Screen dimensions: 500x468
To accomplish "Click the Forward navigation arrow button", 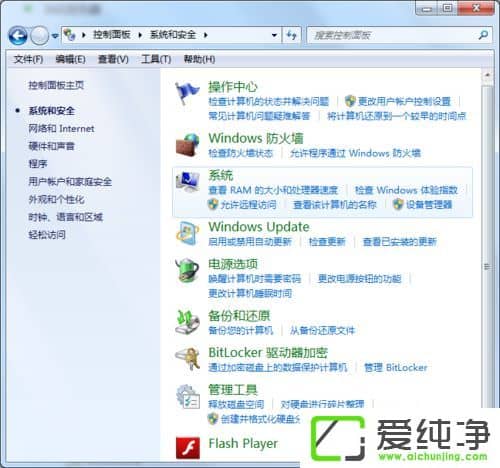I will coord(40,35).
